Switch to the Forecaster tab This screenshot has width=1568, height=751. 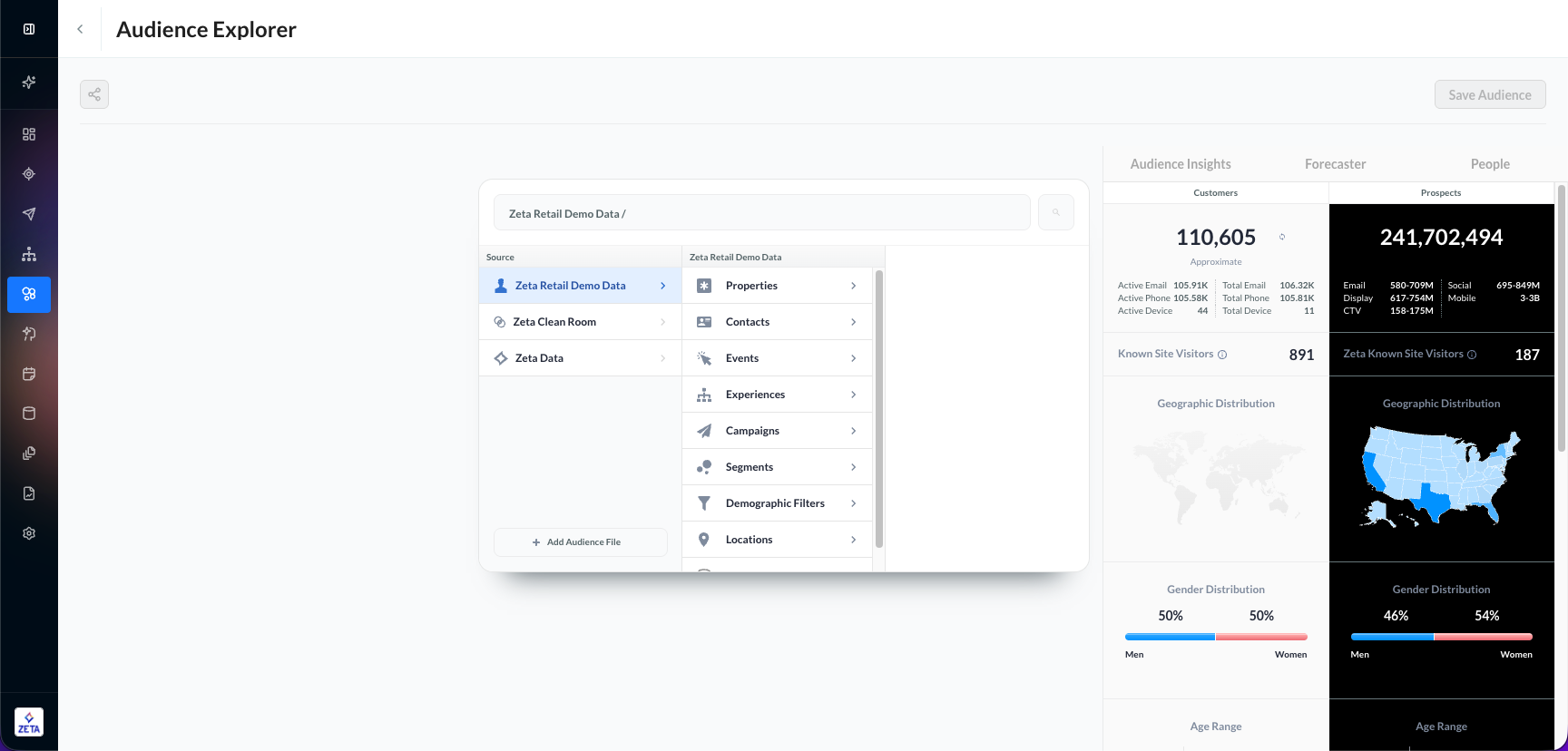click(1335, 164)
